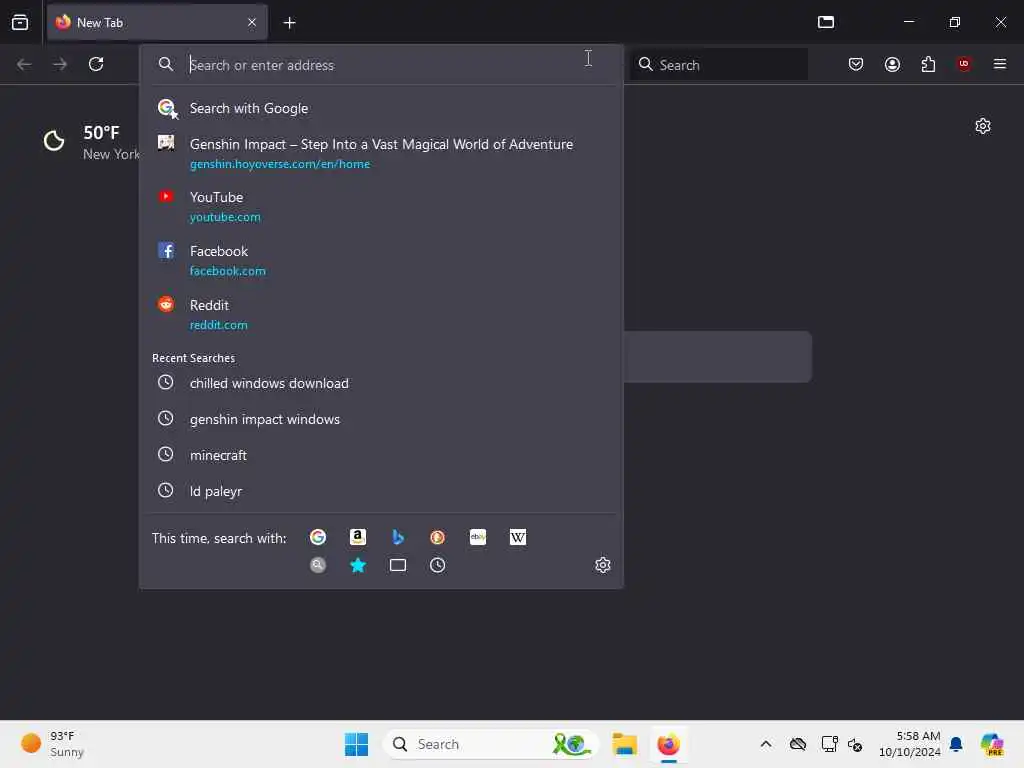Search this time with eBay icon

(x=477, y=537)
